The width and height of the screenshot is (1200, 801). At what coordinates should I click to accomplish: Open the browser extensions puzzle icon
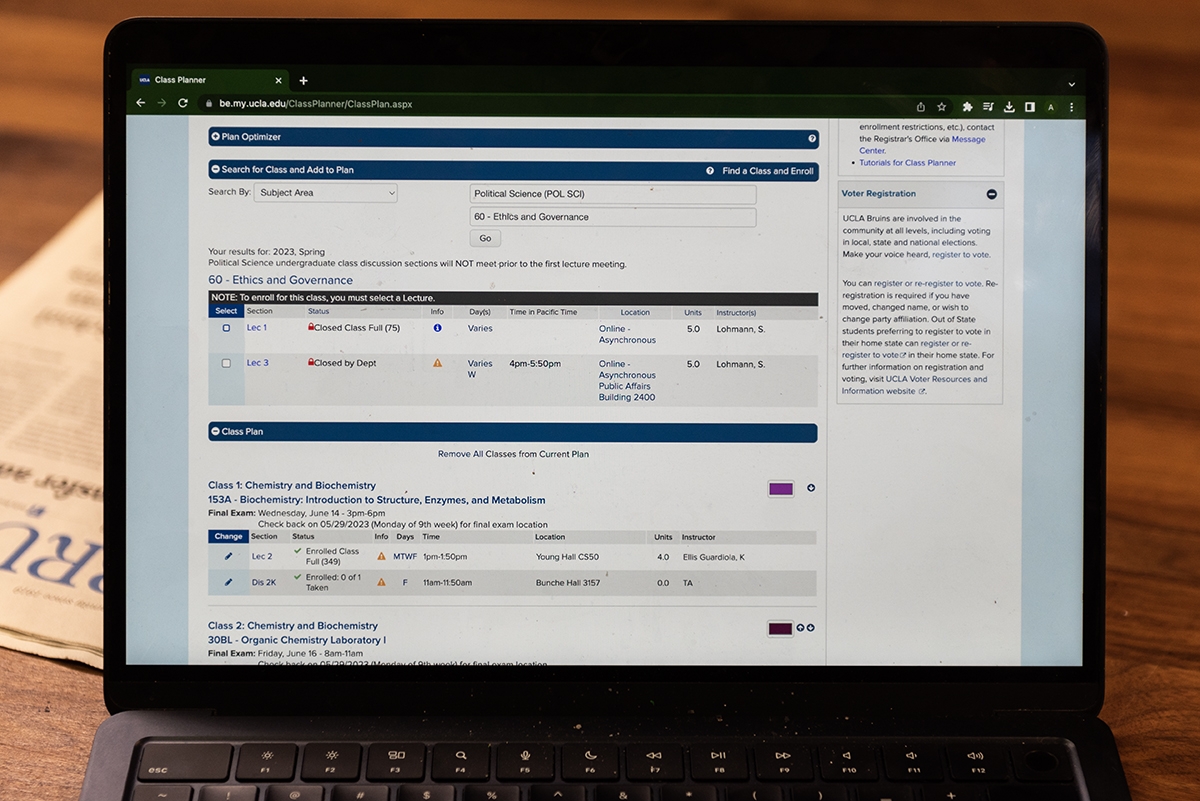pyautogui.click(x=967, y=107)
